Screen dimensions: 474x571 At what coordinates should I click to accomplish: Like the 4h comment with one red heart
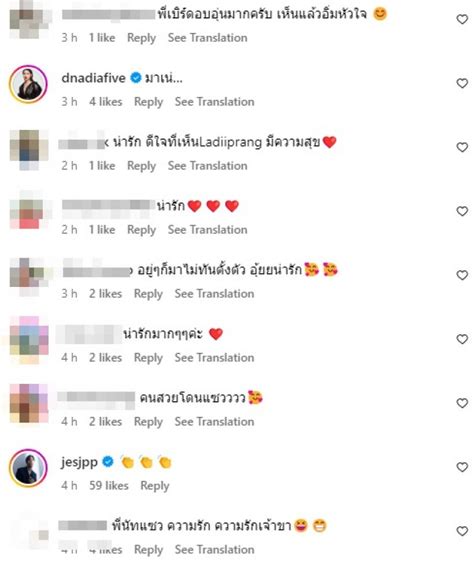pos(462,339)
